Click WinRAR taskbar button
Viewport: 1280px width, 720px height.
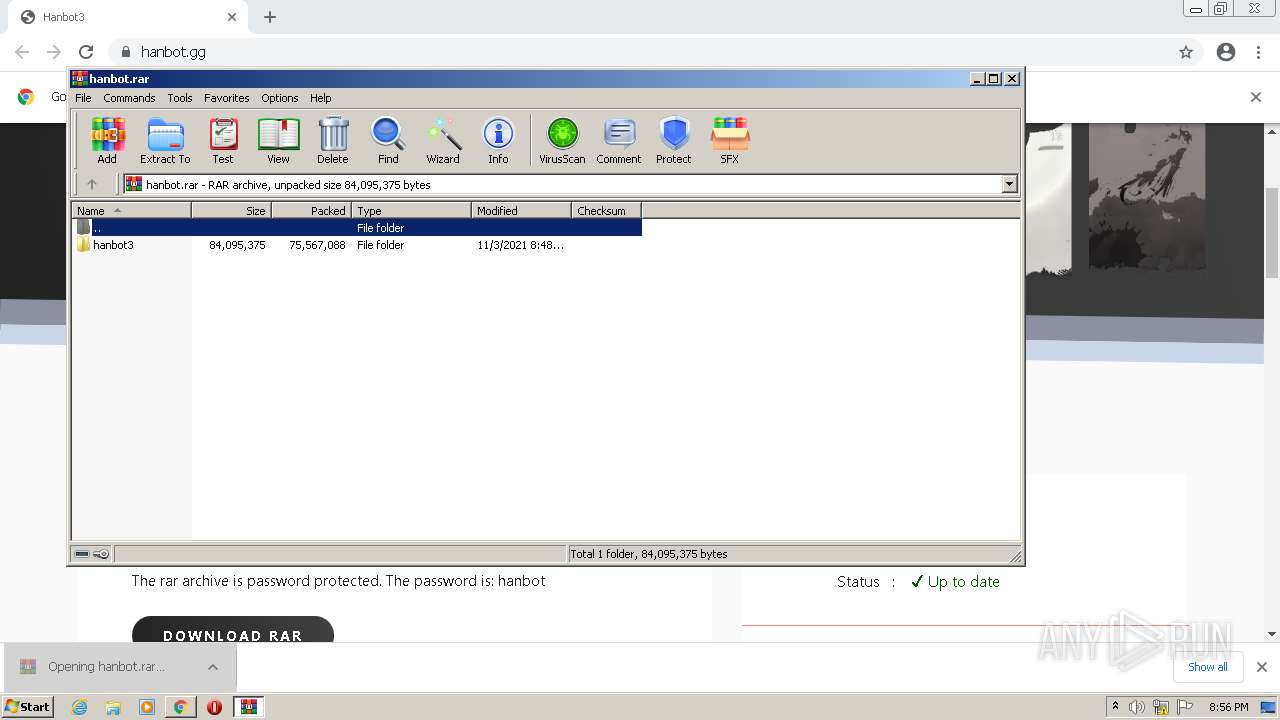pyautogui.click(x=248, y=707)
